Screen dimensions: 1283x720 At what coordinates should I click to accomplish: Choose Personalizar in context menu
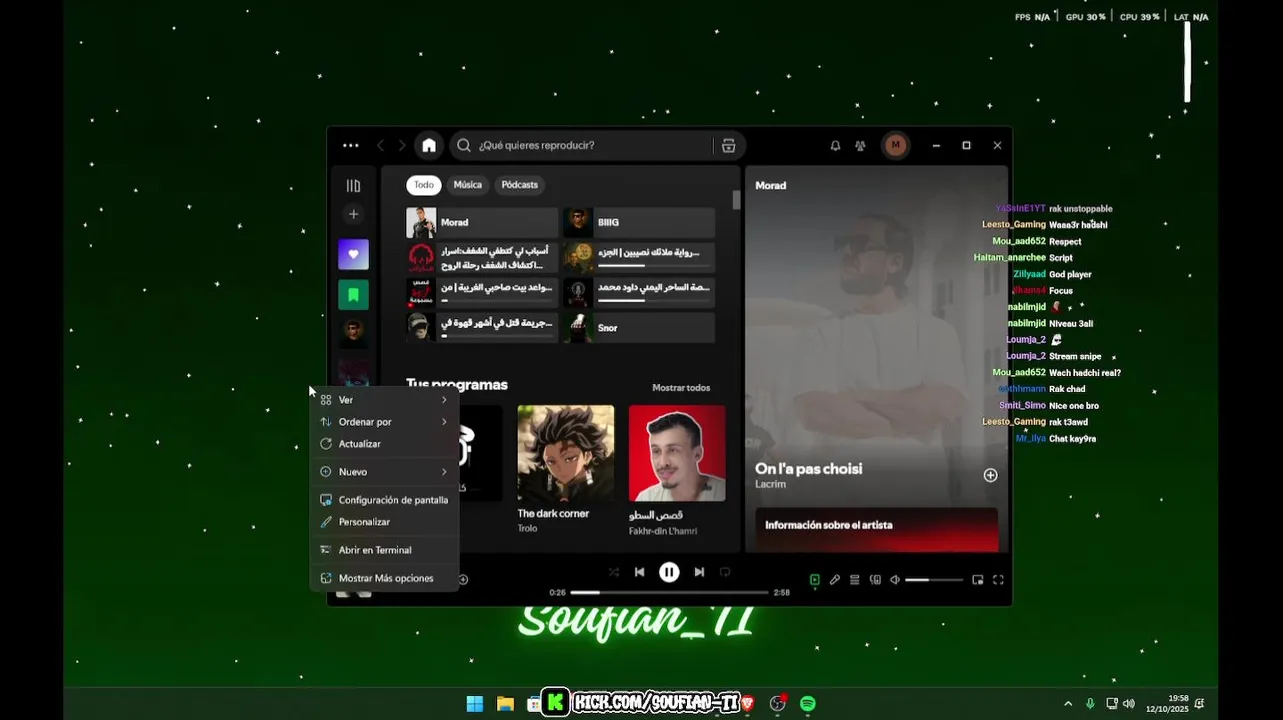384,522
